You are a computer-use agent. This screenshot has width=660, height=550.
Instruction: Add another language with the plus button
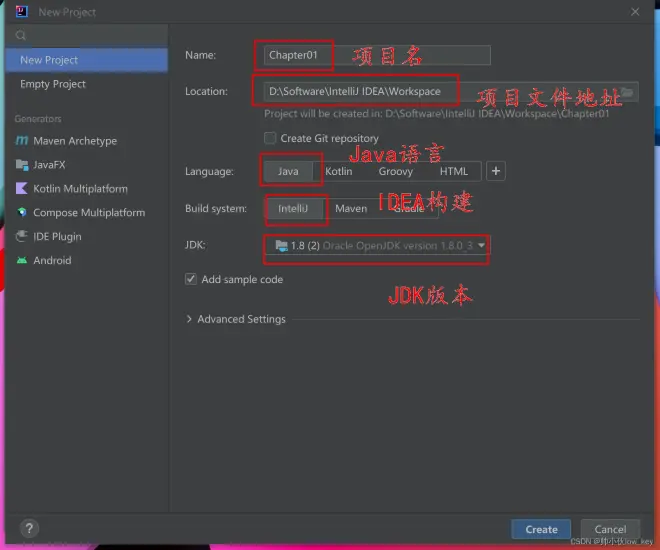point(496,171)
